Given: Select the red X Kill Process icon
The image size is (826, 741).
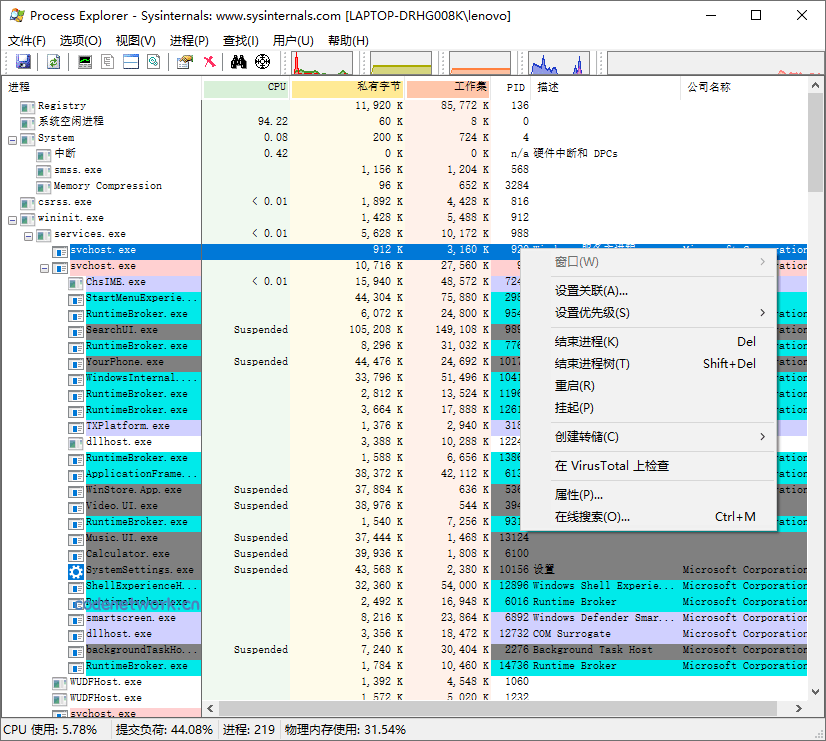Looking at the screenshot, I should pos(212,61).
